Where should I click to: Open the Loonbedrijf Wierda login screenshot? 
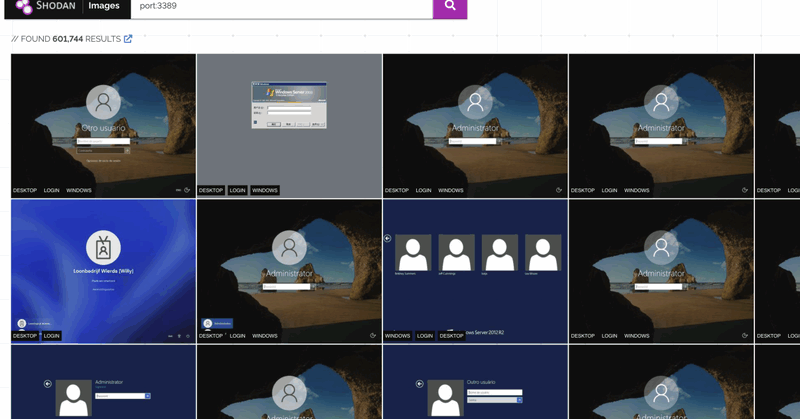coord(103,271)
